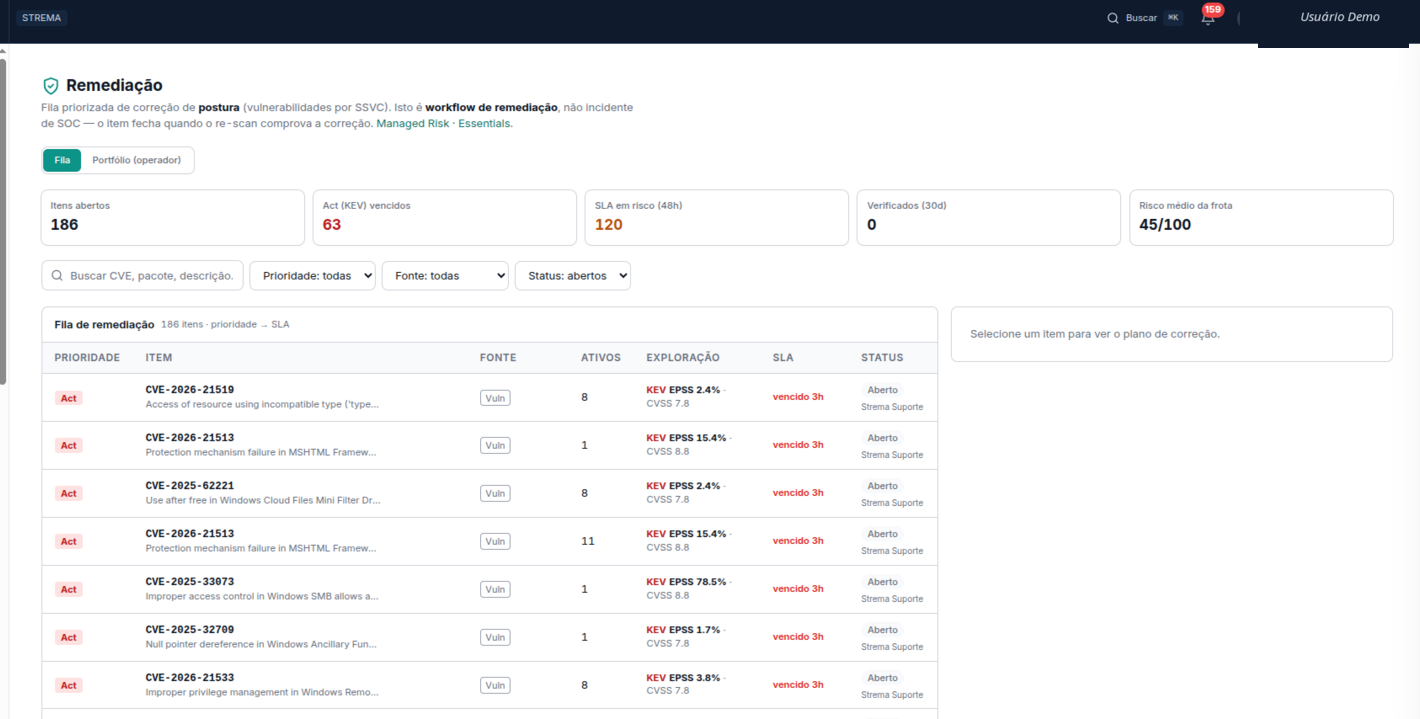Select the CVE-2026-21533 row item
The width and height of the screenshot is (1420, 719).
click(x=490, y=685)
